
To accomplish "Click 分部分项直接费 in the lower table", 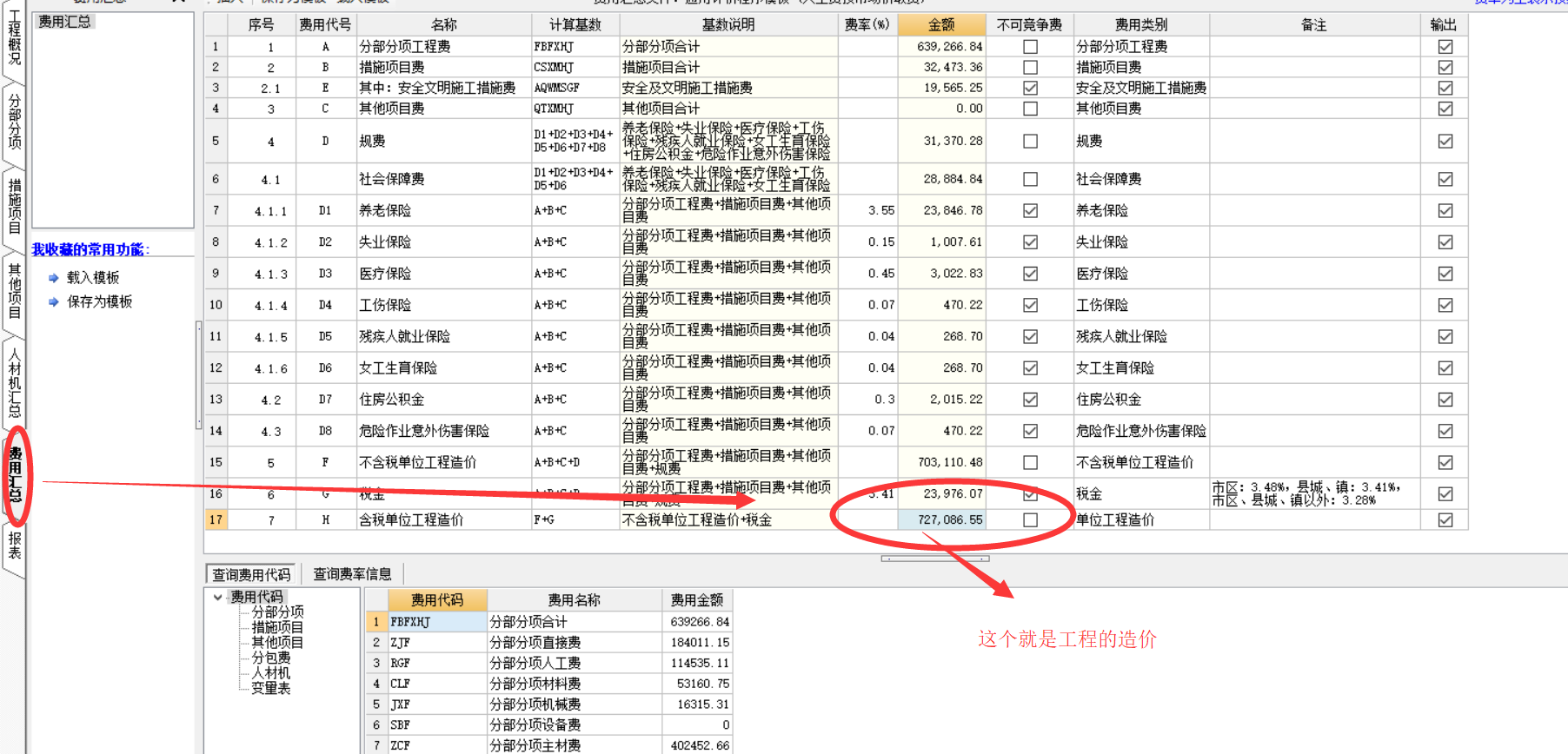I will 575,643.
